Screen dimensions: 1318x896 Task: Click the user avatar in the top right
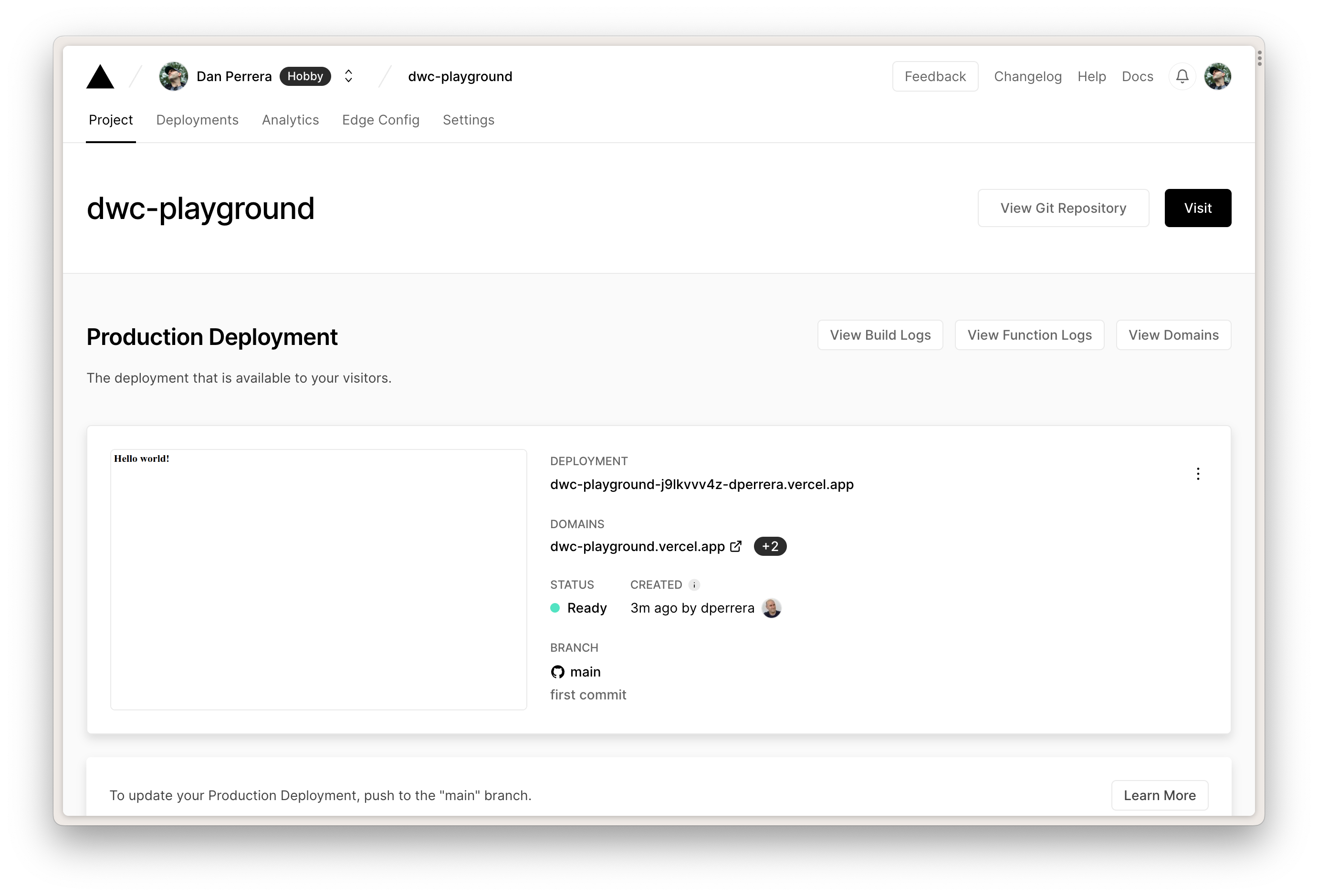coord(1217,76)
